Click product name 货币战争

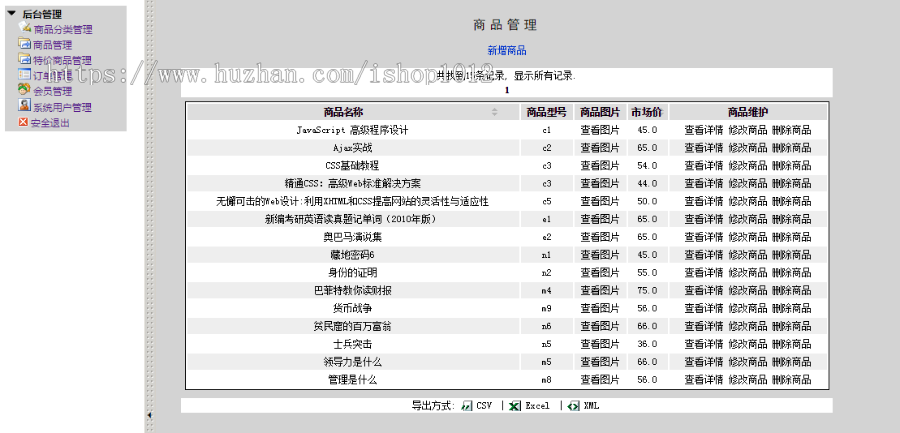click(352, 308)
